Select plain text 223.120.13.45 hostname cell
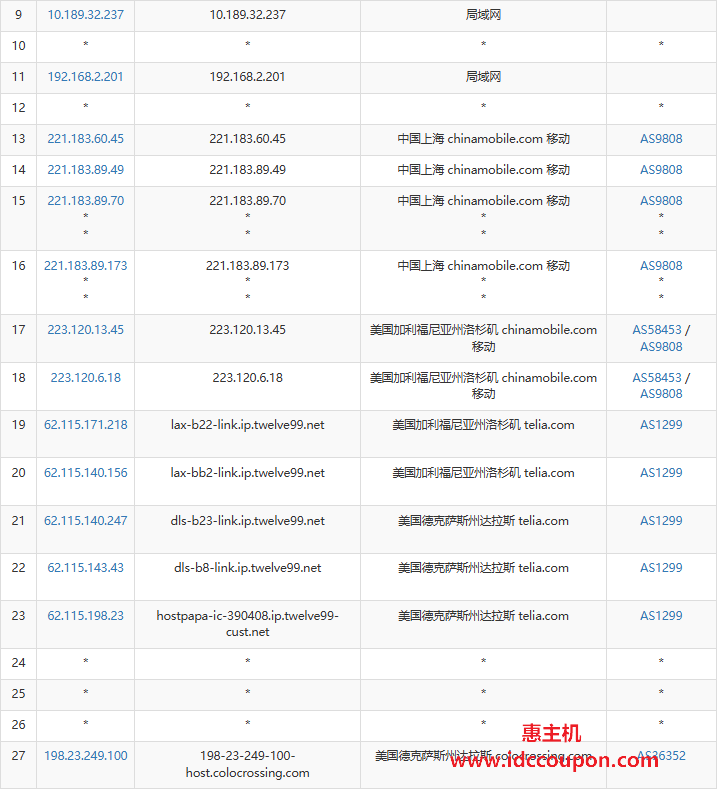The height and width of the screenshot is (789, 717). pyautogui.click(x=248, y=330)
